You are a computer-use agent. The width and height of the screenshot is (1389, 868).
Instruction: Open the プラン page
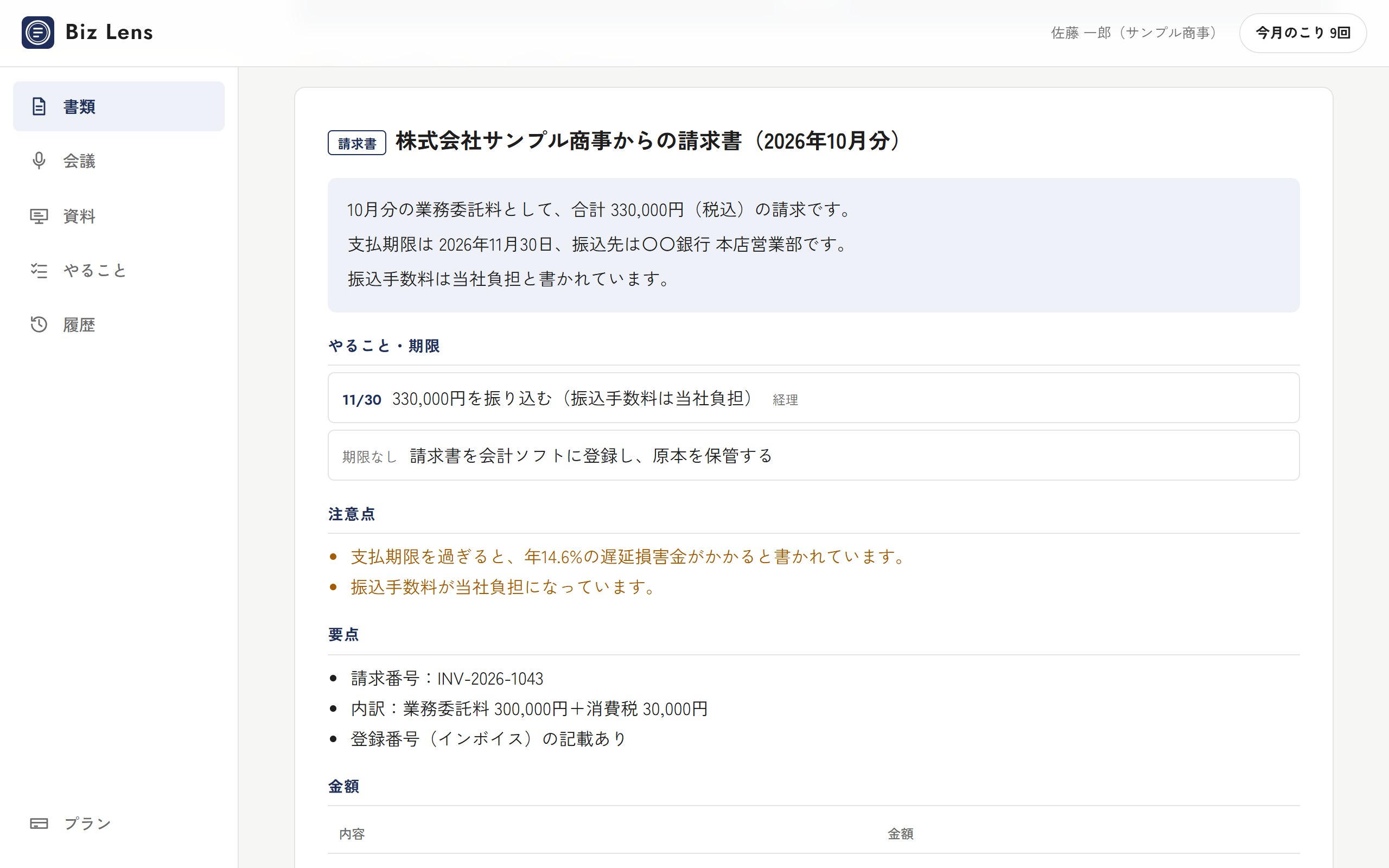[119, 823]
